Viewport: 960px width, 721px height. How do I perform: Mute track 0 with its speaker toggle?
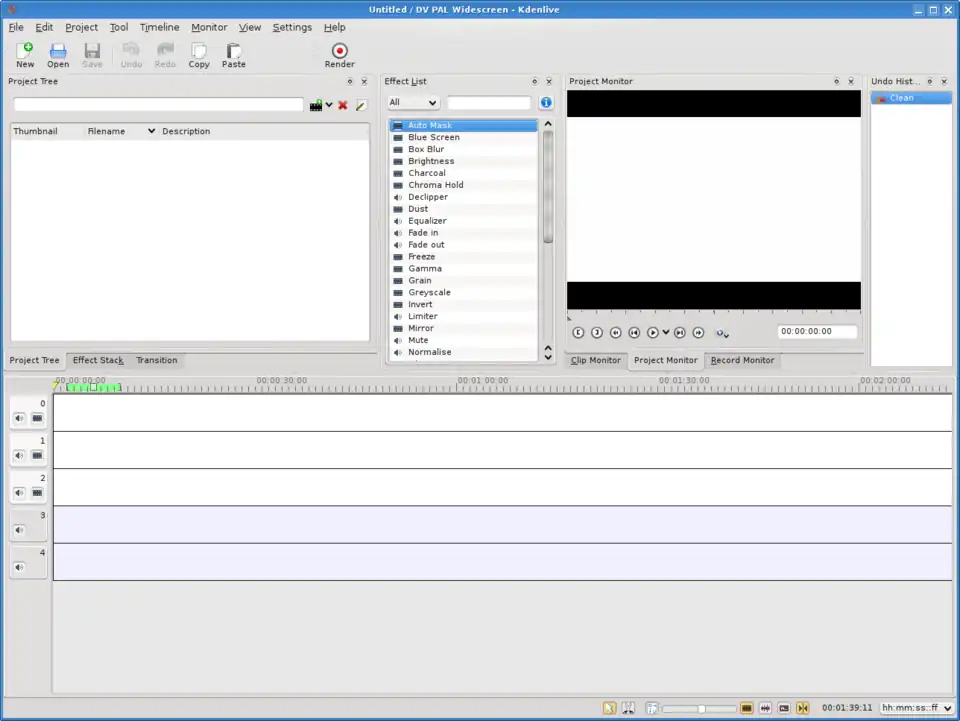pos(18,417)
